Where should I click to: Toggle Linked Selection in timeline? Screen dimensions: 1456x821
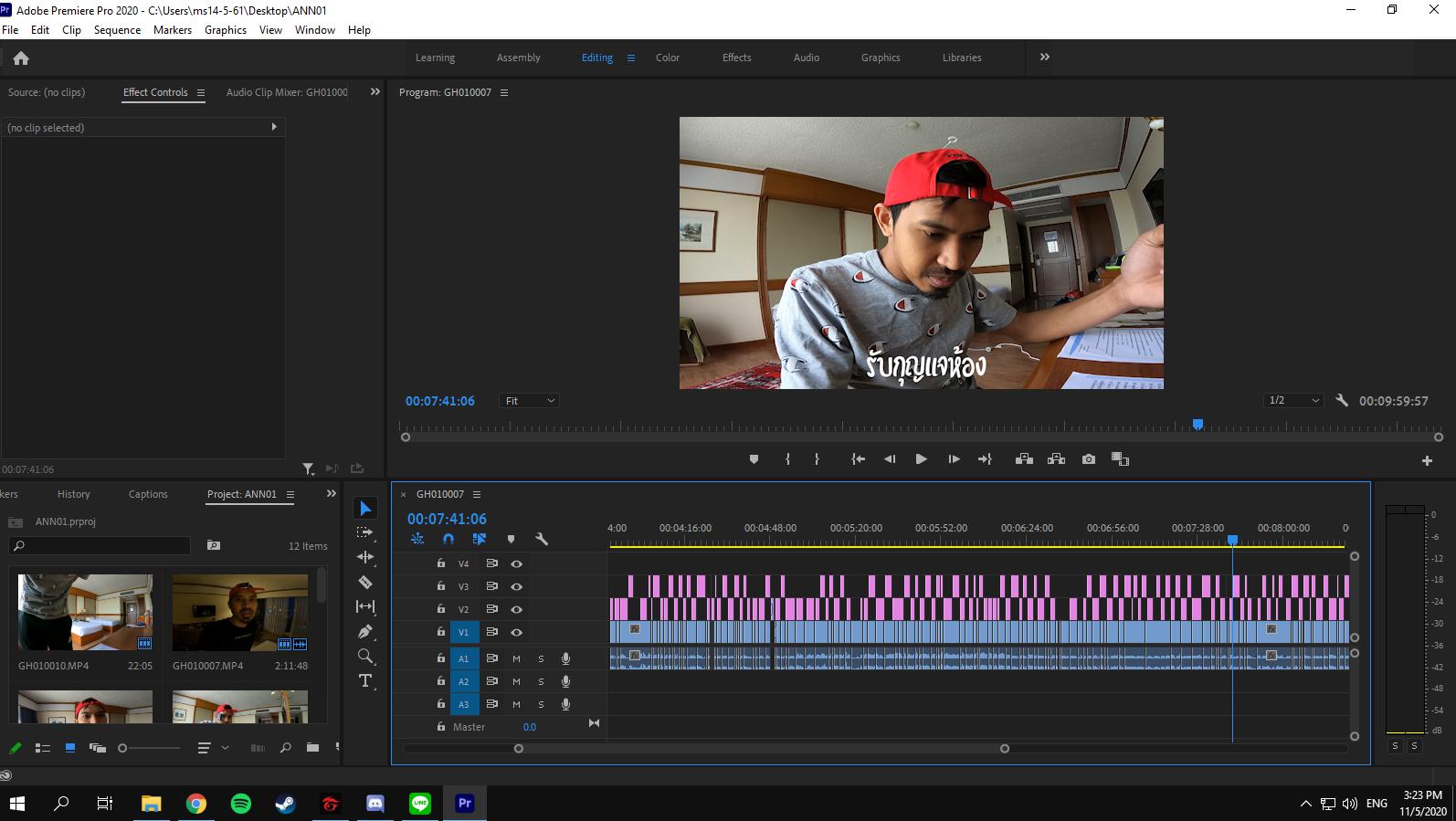pos(480,539)
